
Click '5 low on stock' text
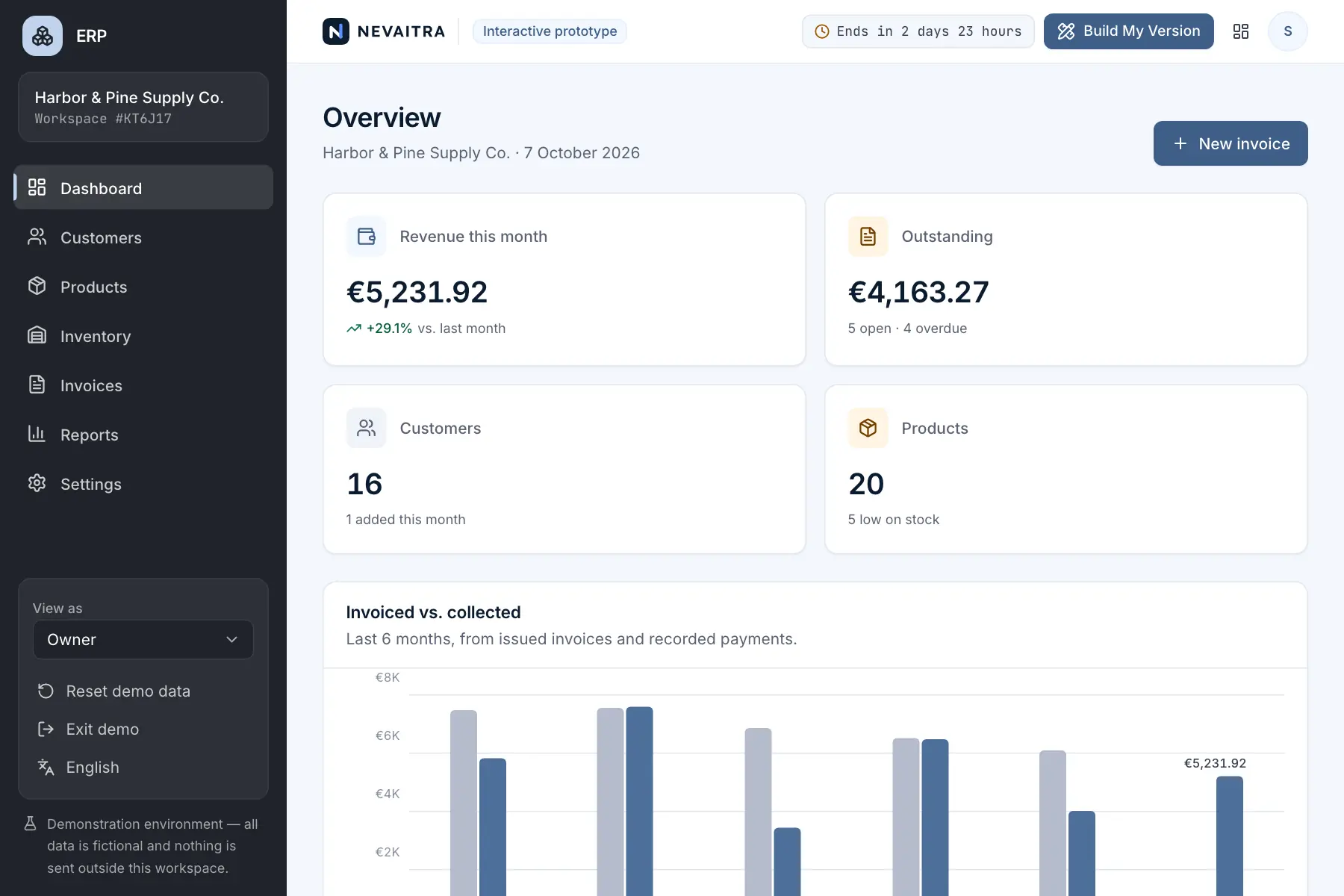(894, 520)
